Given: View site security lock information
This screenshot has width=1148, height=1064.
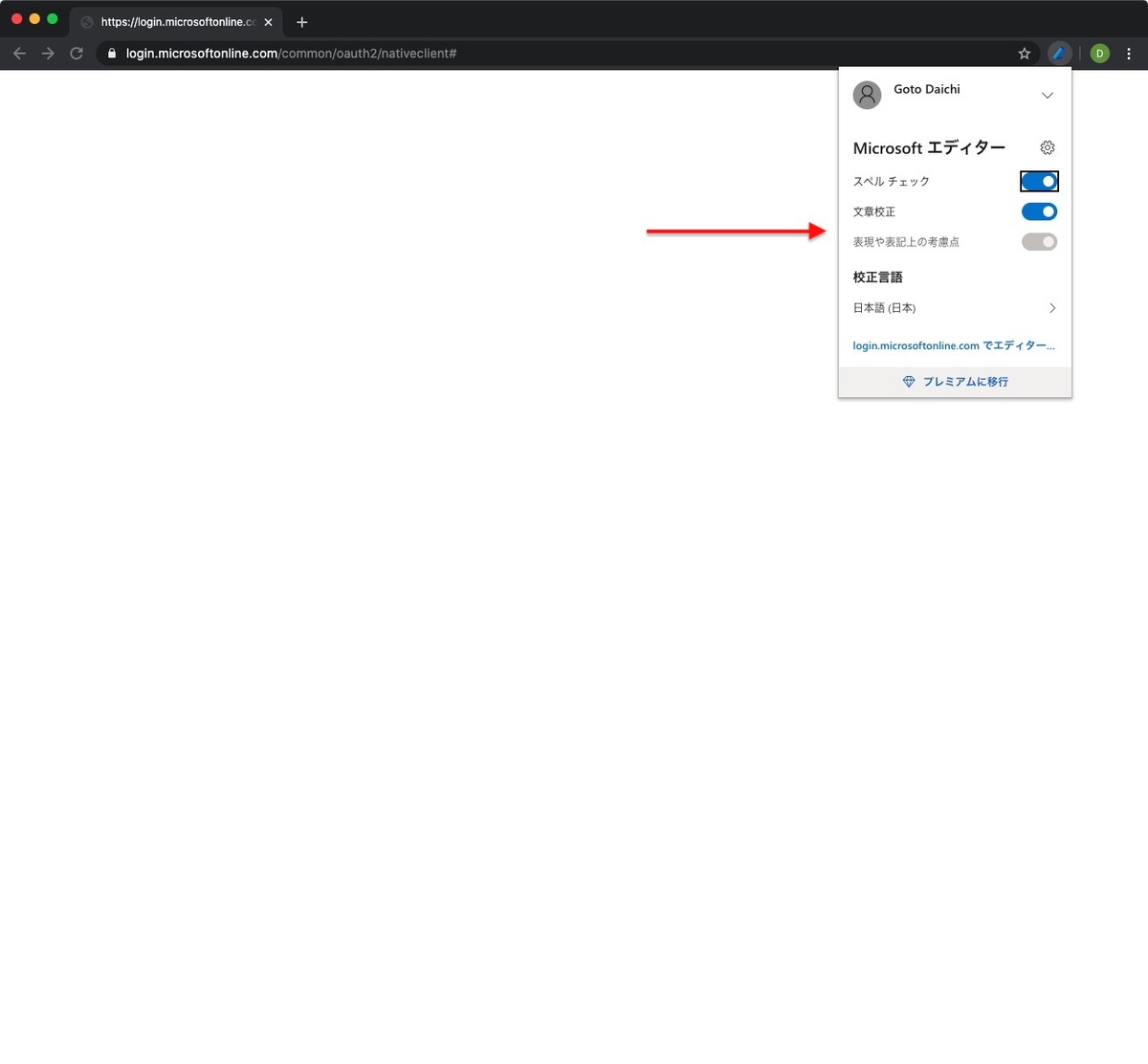Looking at the screenshot, I should [x=112, y=54].
